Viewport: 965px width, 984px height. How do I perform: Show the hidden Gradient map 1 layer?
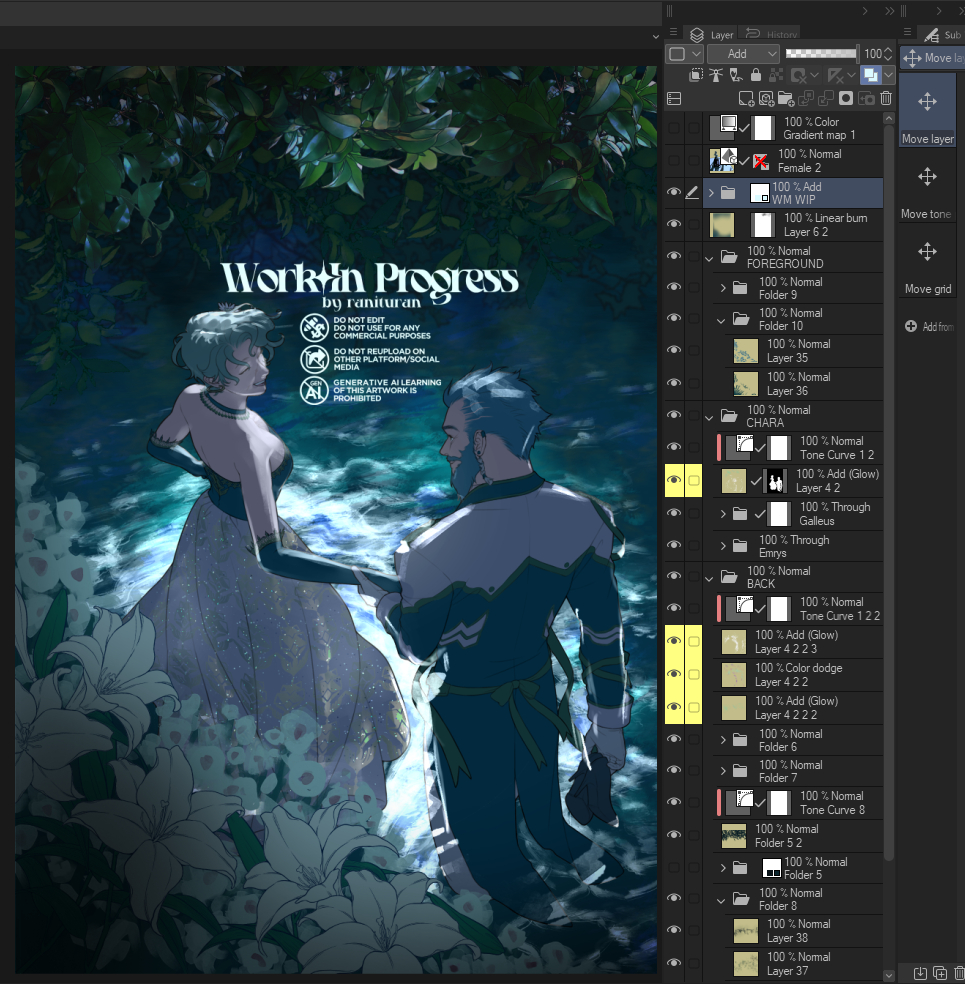tap(674, 128)
